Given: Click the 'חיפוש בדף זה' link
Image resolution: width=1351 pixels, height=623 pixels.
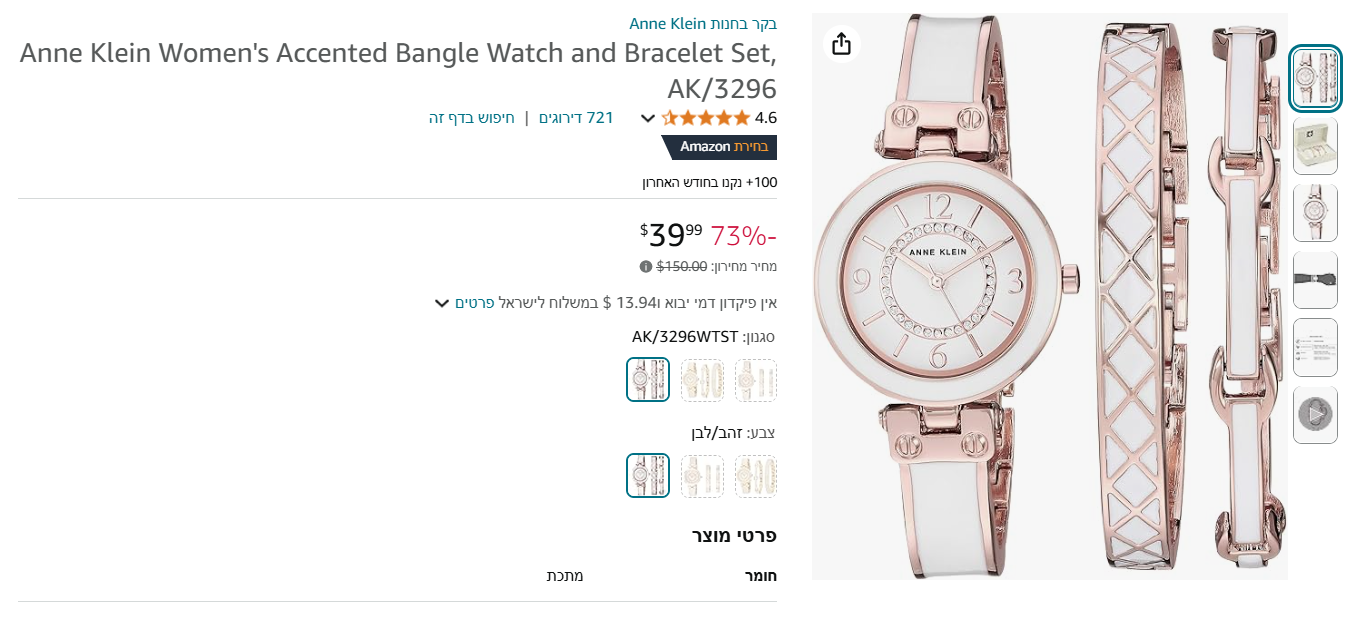Looking at the screenshot, I should [x=472, y=118].
